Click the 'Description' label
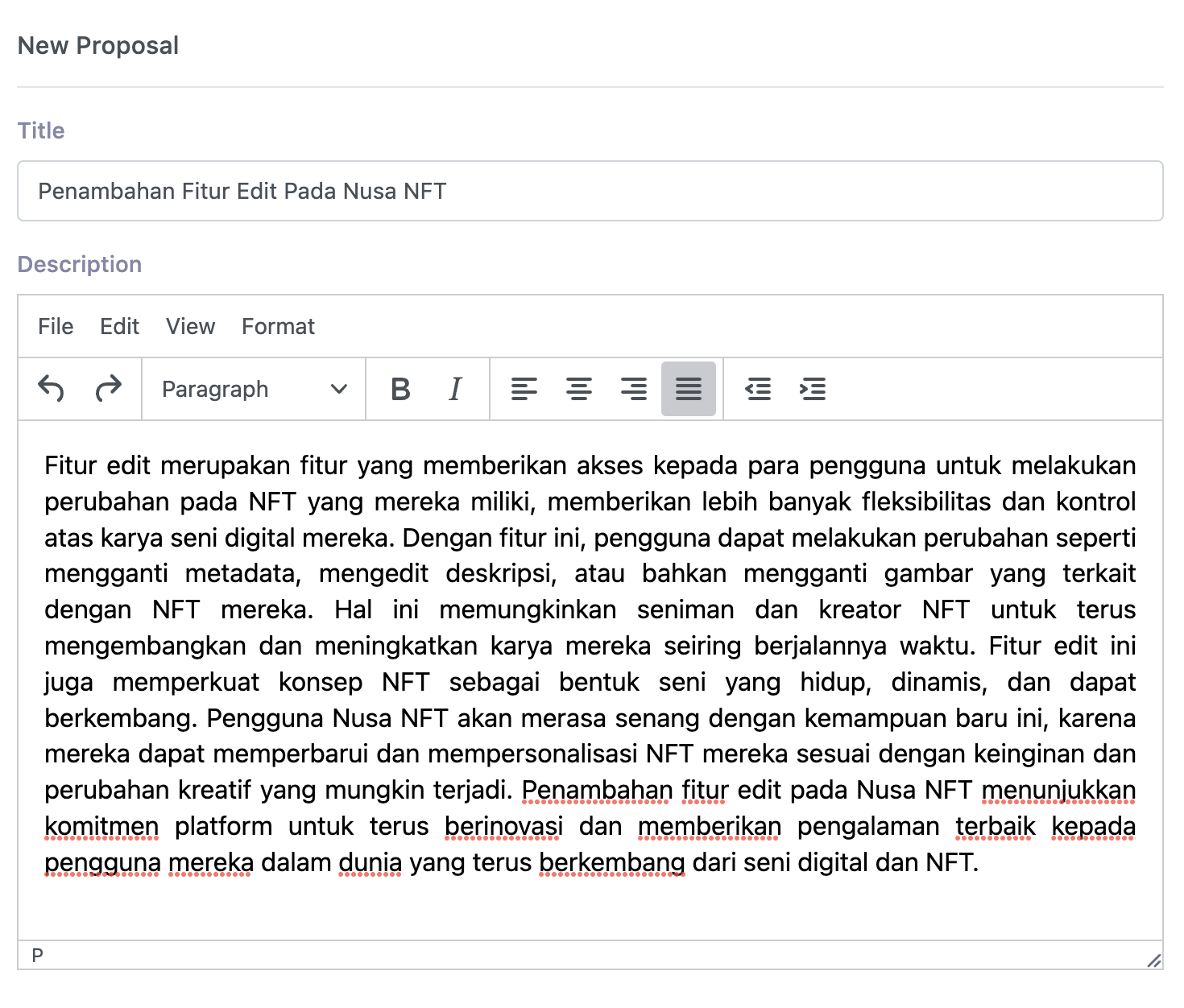The image size is (1184, 1008). pos(80,264)
